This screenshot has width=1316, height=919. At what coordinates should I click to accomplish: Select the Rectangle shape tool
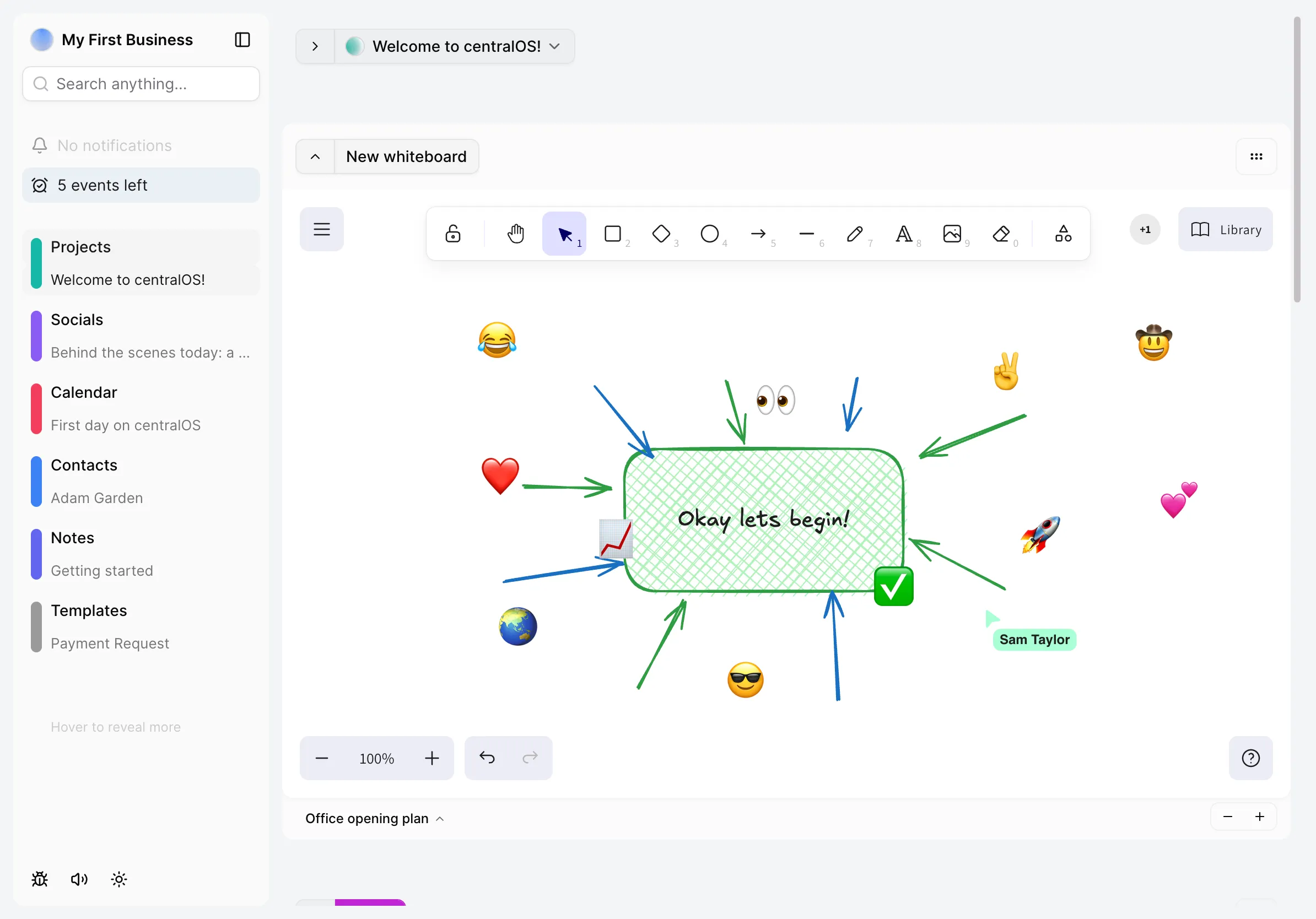point(613,234)
